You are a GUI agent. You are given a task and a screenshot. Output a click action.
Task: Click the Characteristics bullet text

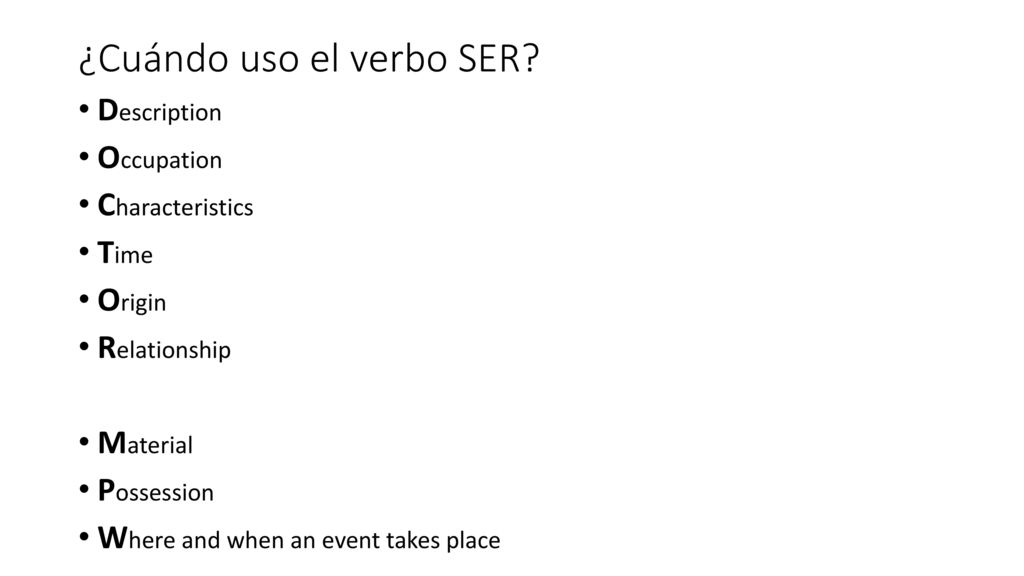pyautogui.click(x=175, y=206)
